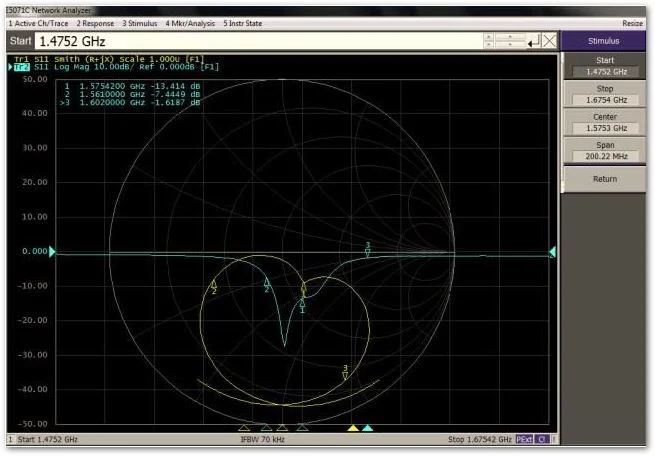The width and height of the screenshot is (655, 456).
Task: Click marker 3 on the cyan Log Mag trace
Action: (x=368, y=250)
